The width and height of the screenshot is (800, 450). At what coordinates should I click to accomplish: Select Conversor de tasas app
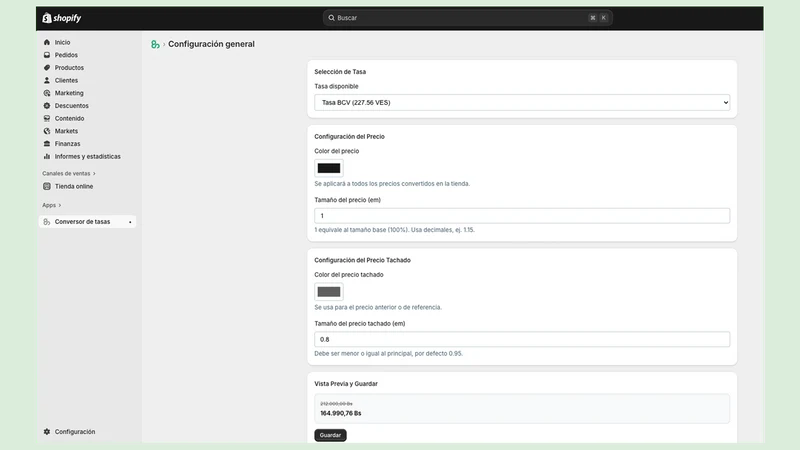87,222
